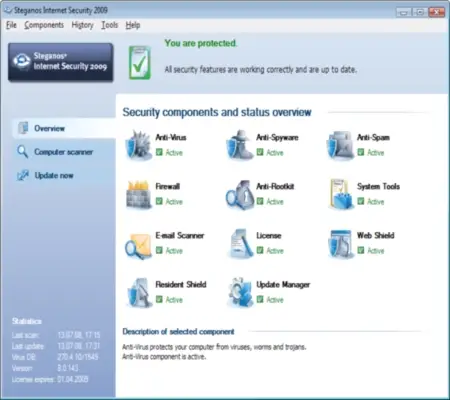Open the Tools menu
Viewport: 450px width, 400px height.
tap(110, 25)
